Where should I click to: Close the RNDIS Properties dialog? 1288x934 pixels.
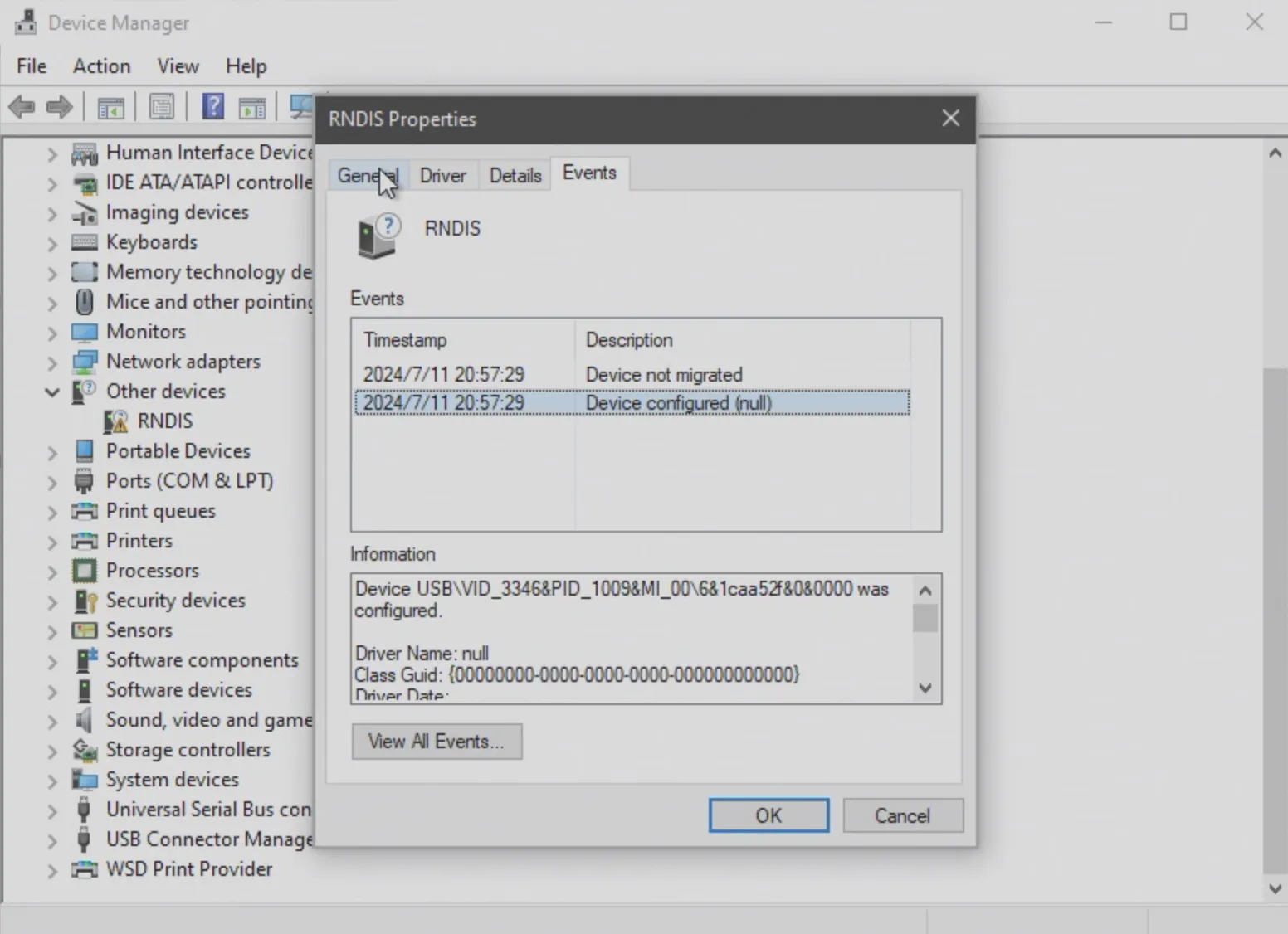(950, 119)
